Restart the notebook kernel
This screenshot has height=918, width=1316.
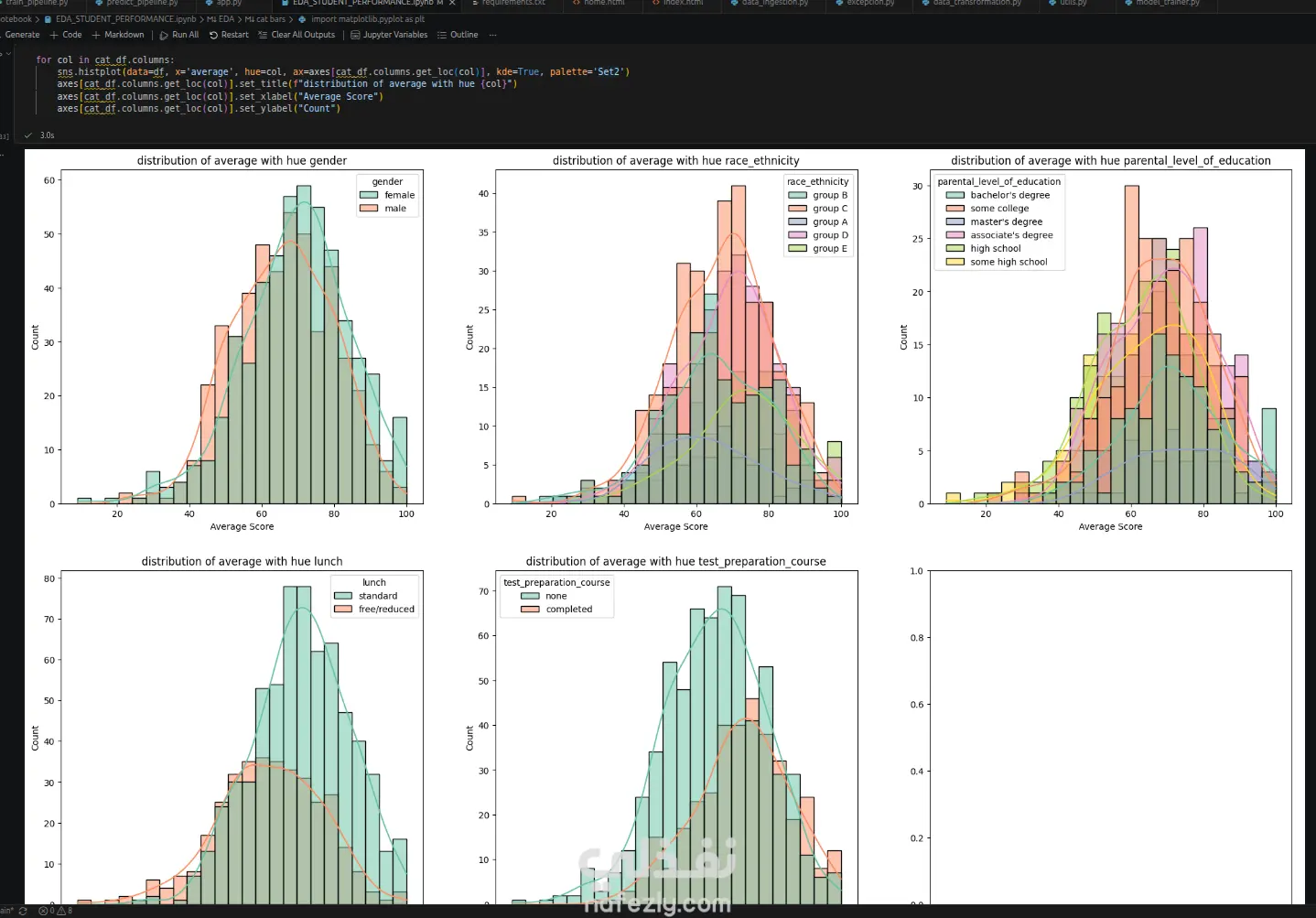click(x=229, y=35)
